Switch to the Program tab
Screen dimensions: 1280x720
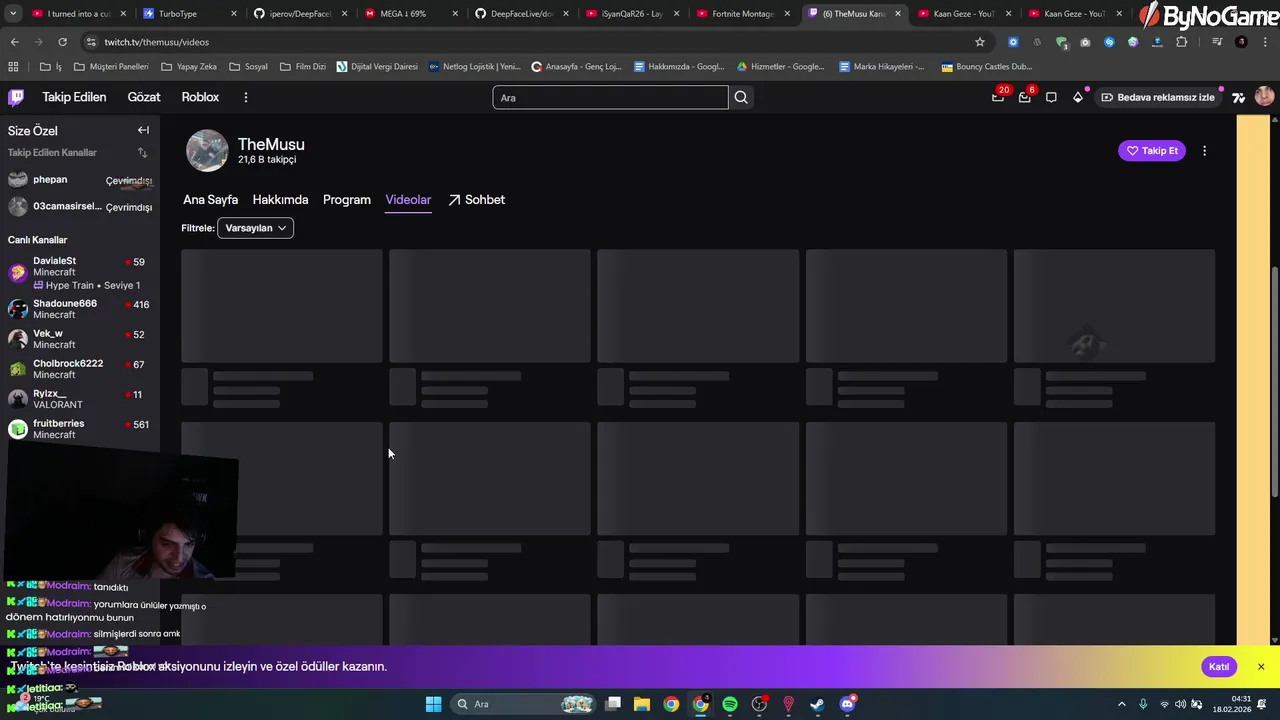coord(347,200)
